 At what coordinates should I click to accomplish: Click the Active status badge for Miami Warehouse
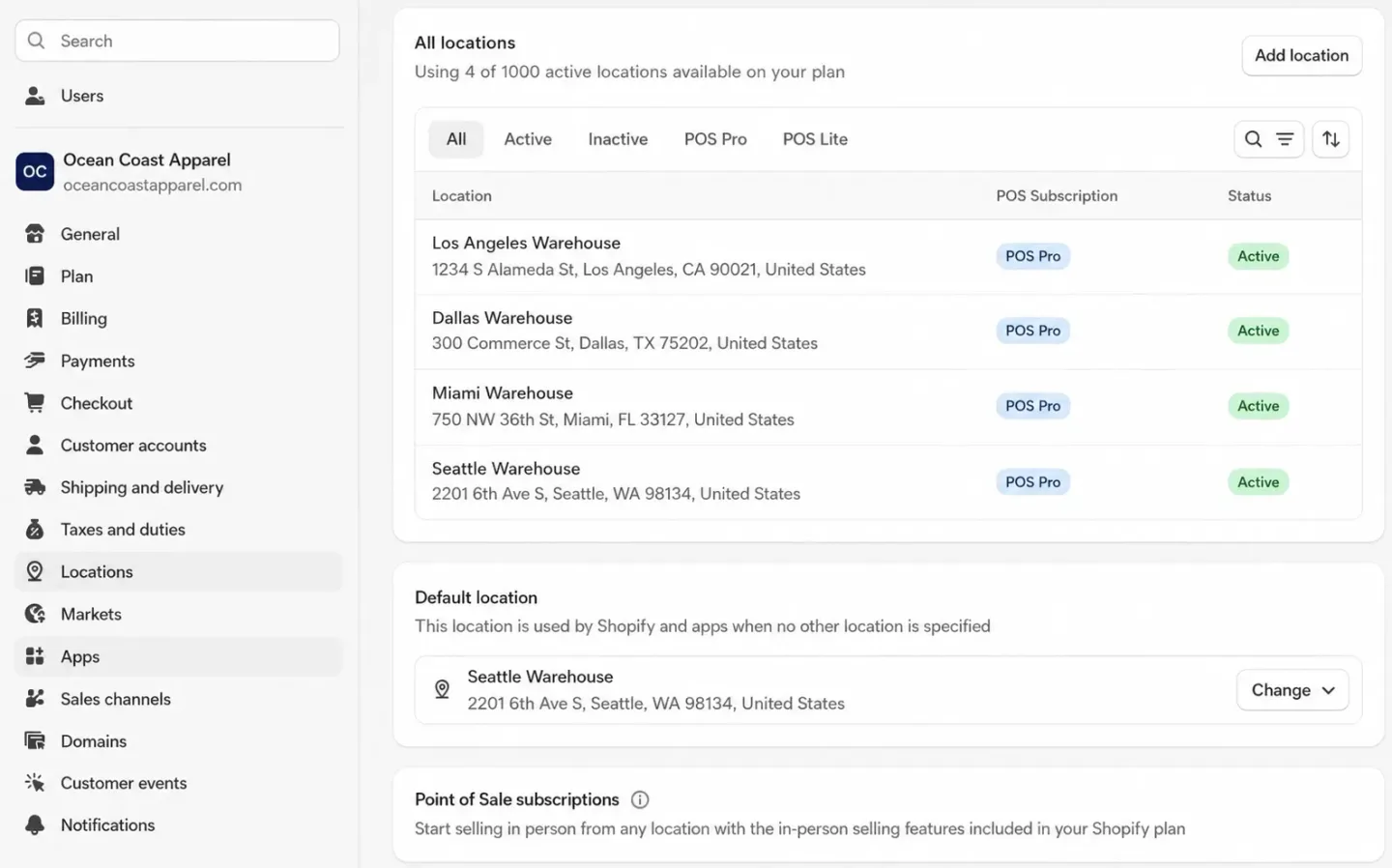(x=1258, y=406)
